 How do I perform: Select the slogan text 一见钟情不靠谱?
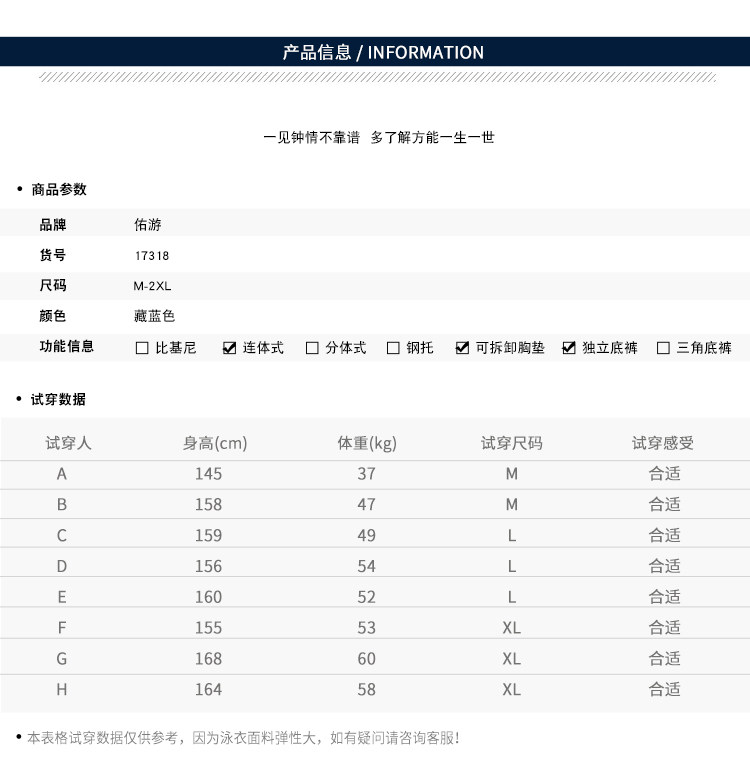(312, 138)
